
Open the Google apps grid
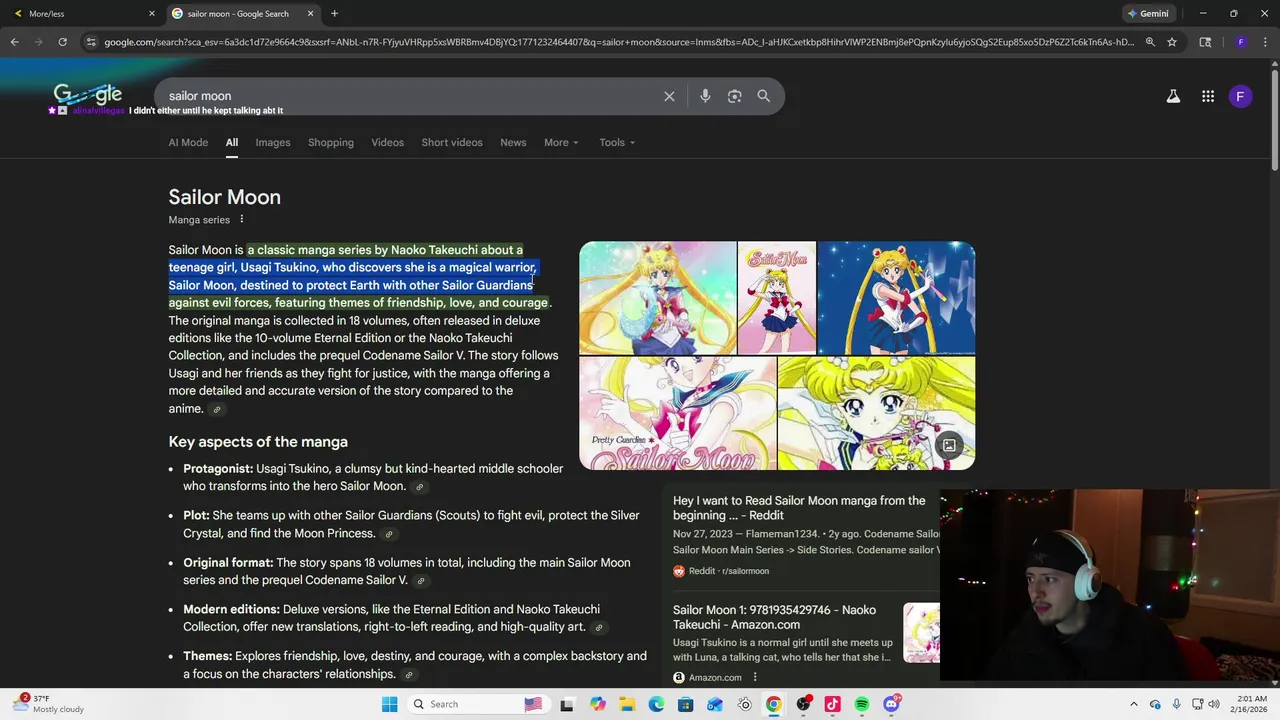tap(1208, 97)
